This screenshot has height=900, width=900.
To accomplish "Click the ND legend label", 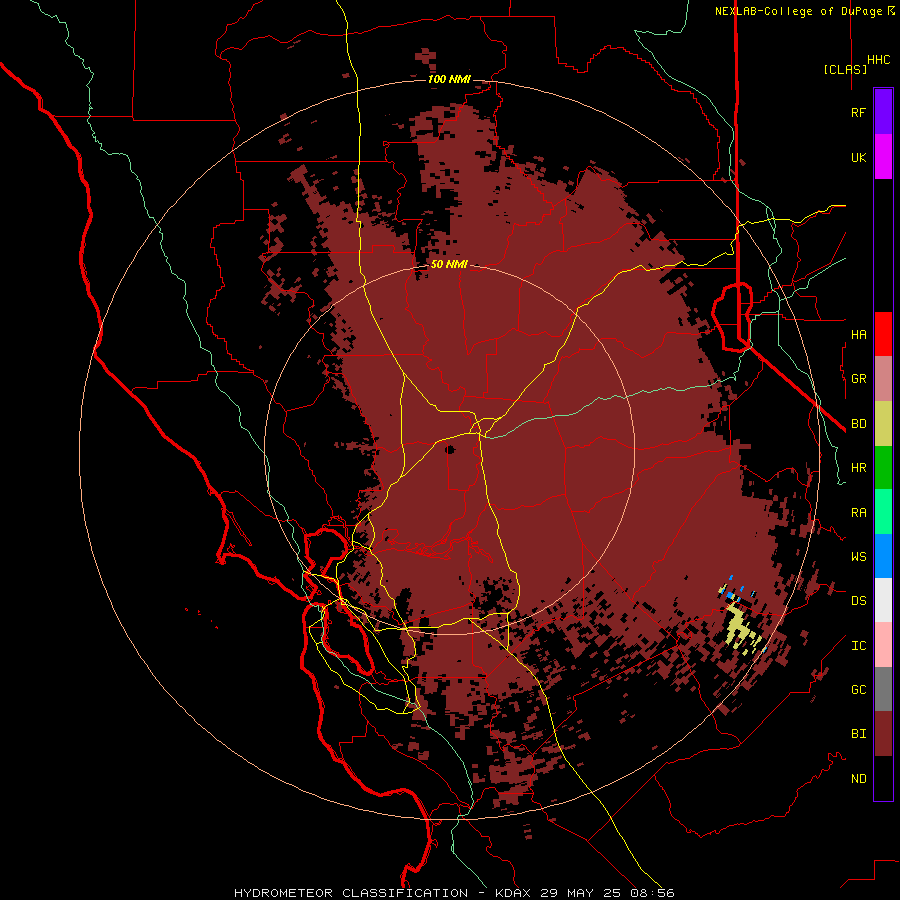I will (858, 779).
